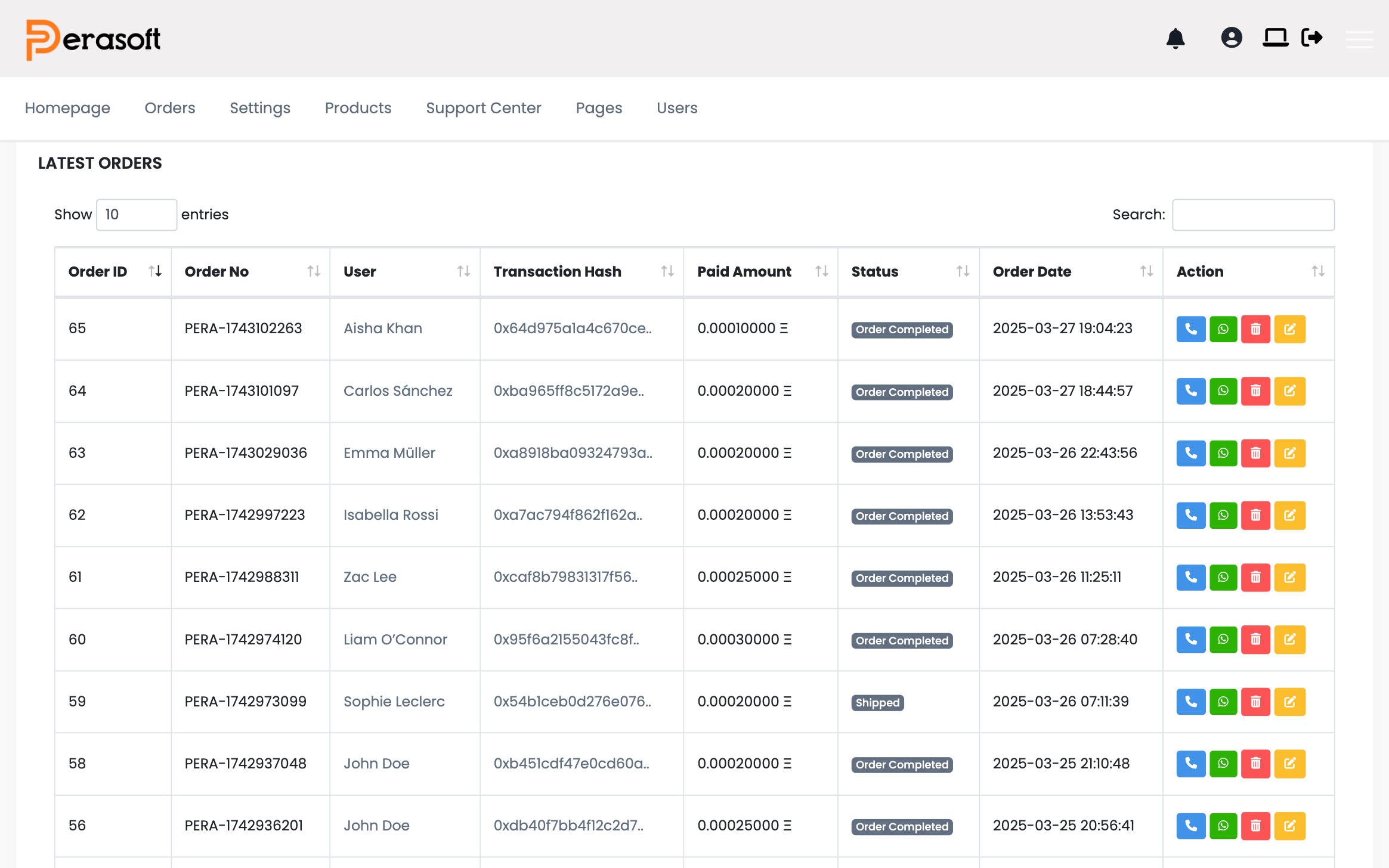Sort by Action column
Viewport: 1389px width, 868px height.
point(1249,272)
